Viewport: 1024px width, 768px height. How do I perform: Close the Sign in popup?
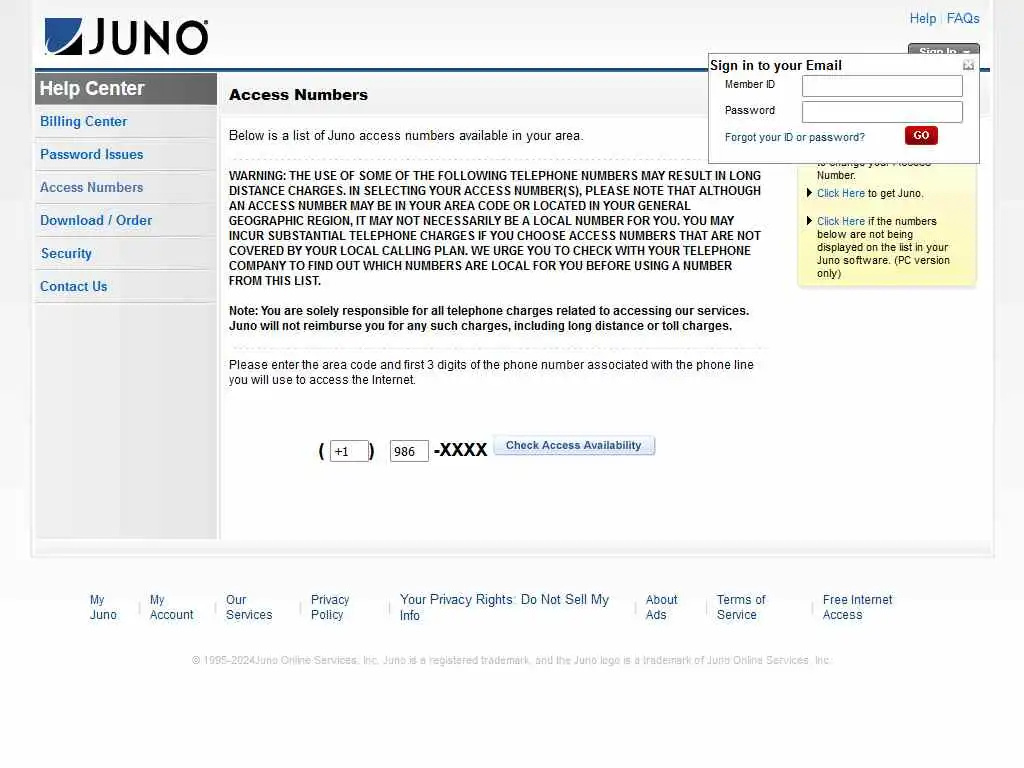click(968, 65)
